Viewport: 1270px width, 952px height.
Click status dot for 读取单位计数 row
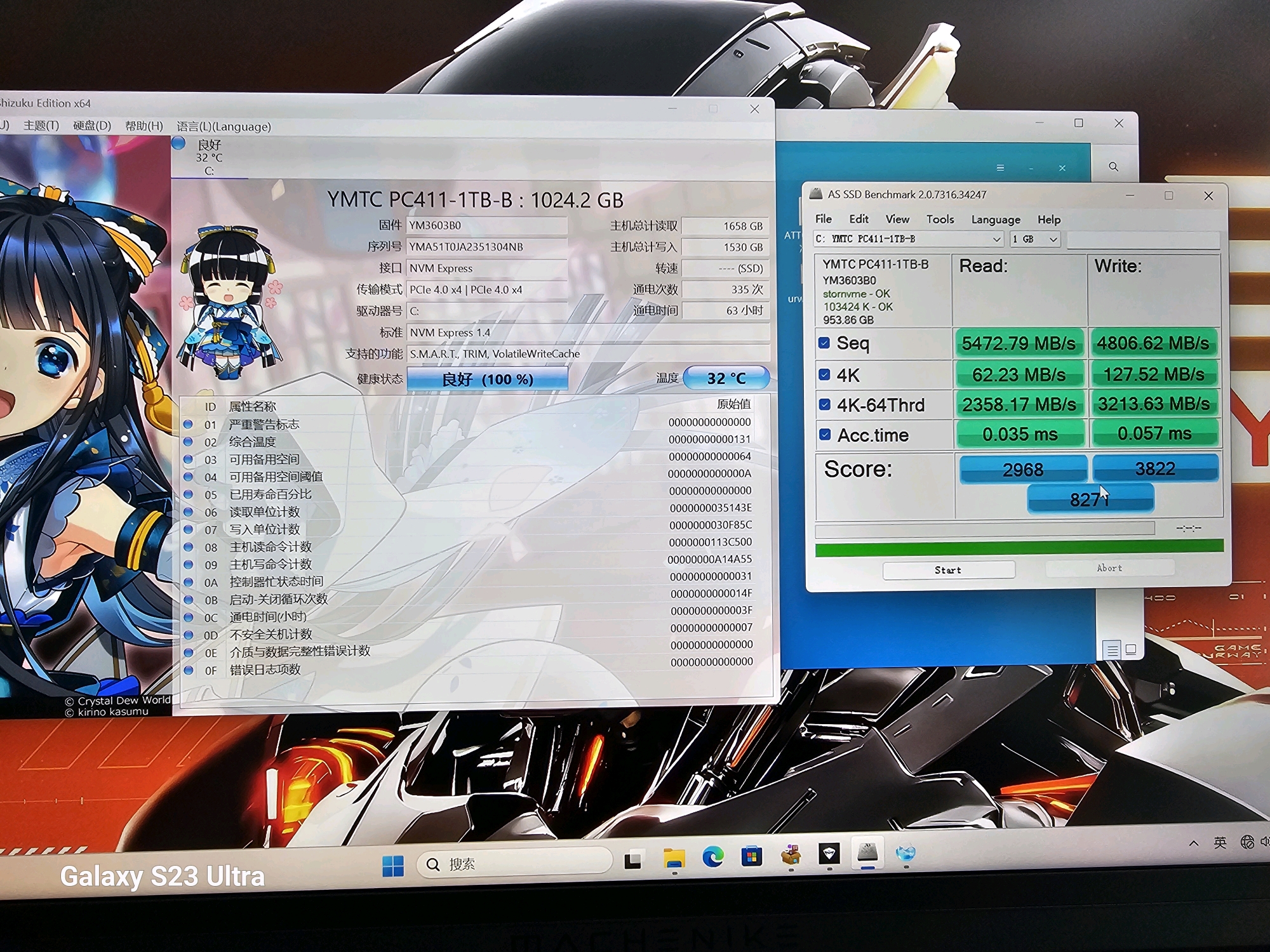pos(189,512)
